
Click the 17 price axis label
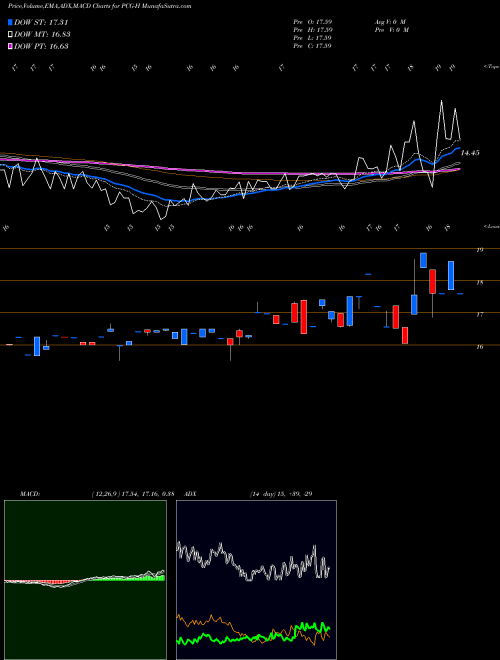tap(479, 314)
